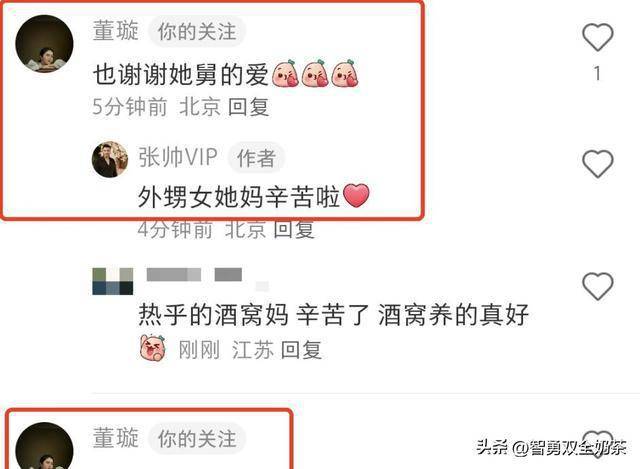This screenshot has height=469, width=640.
Task: Open 张帅VIP's profile avatar
Action: tap(110, 159)
